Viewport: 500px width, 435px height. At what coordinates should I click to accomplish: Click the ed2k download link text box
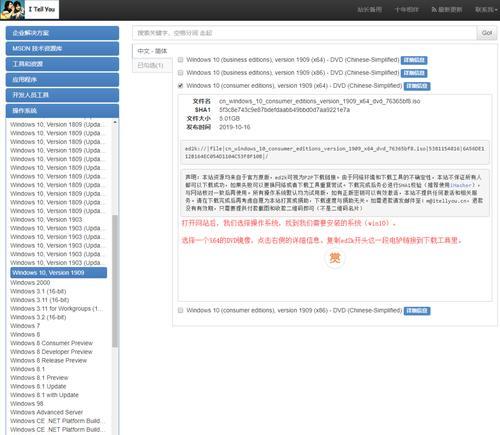335,152
